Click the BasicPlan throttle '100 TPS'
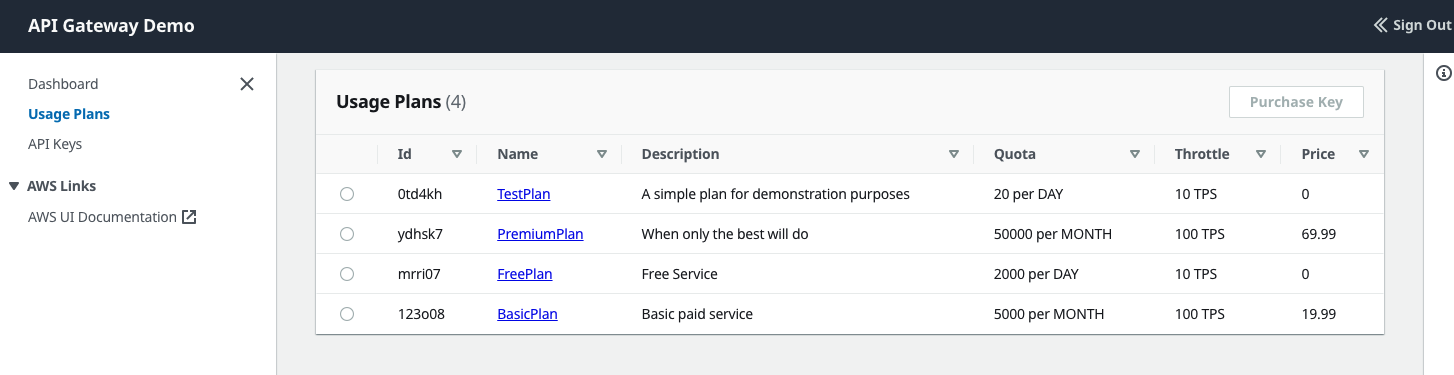 click(1200, 314)
